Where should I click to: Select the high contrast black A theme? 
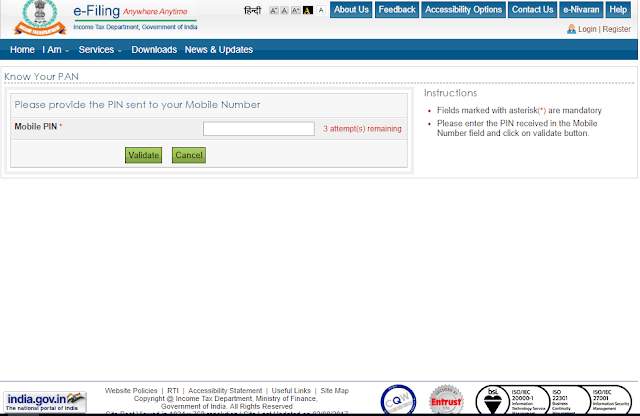[x=308, y=10]
